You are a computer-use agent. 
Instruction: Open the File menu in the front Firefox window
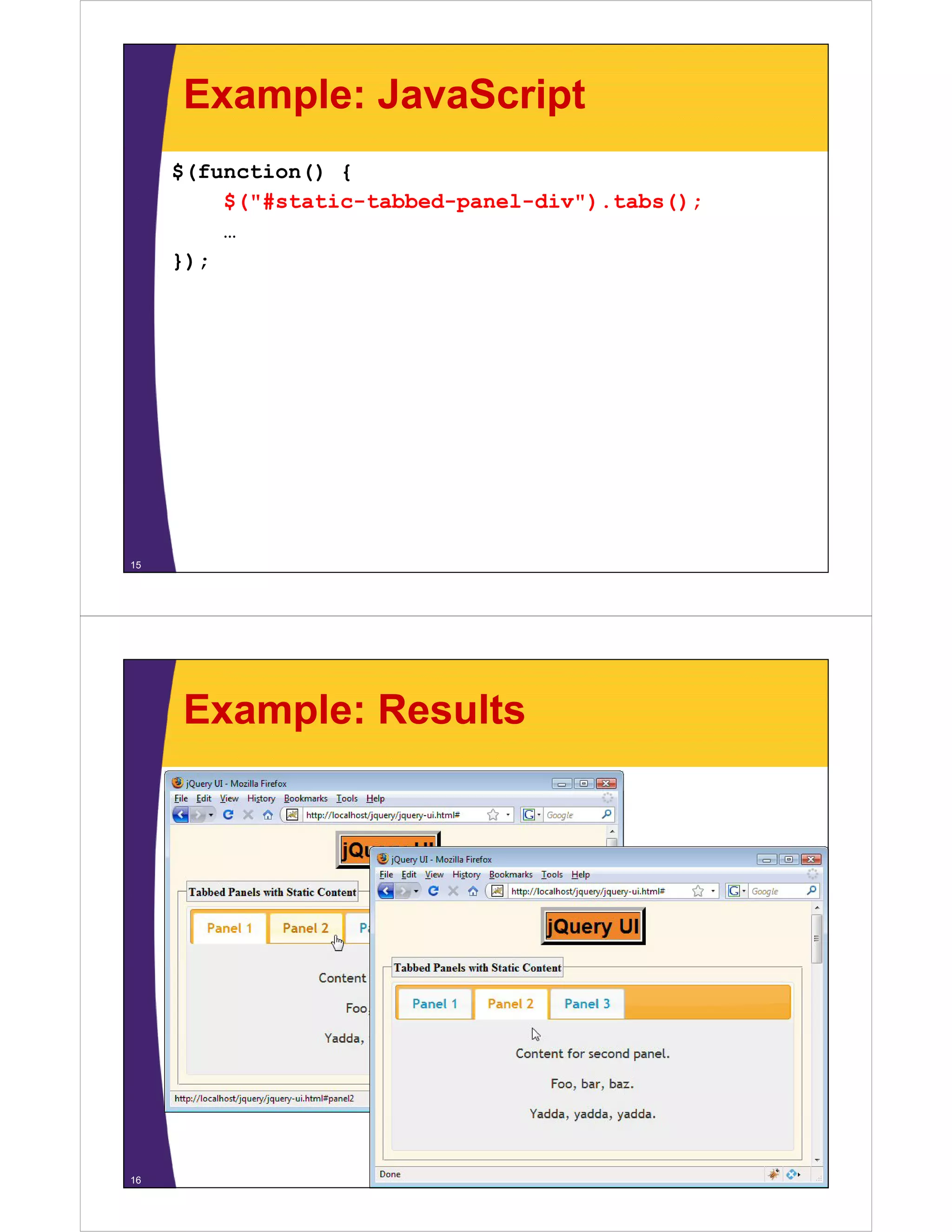tap(386, 874)
